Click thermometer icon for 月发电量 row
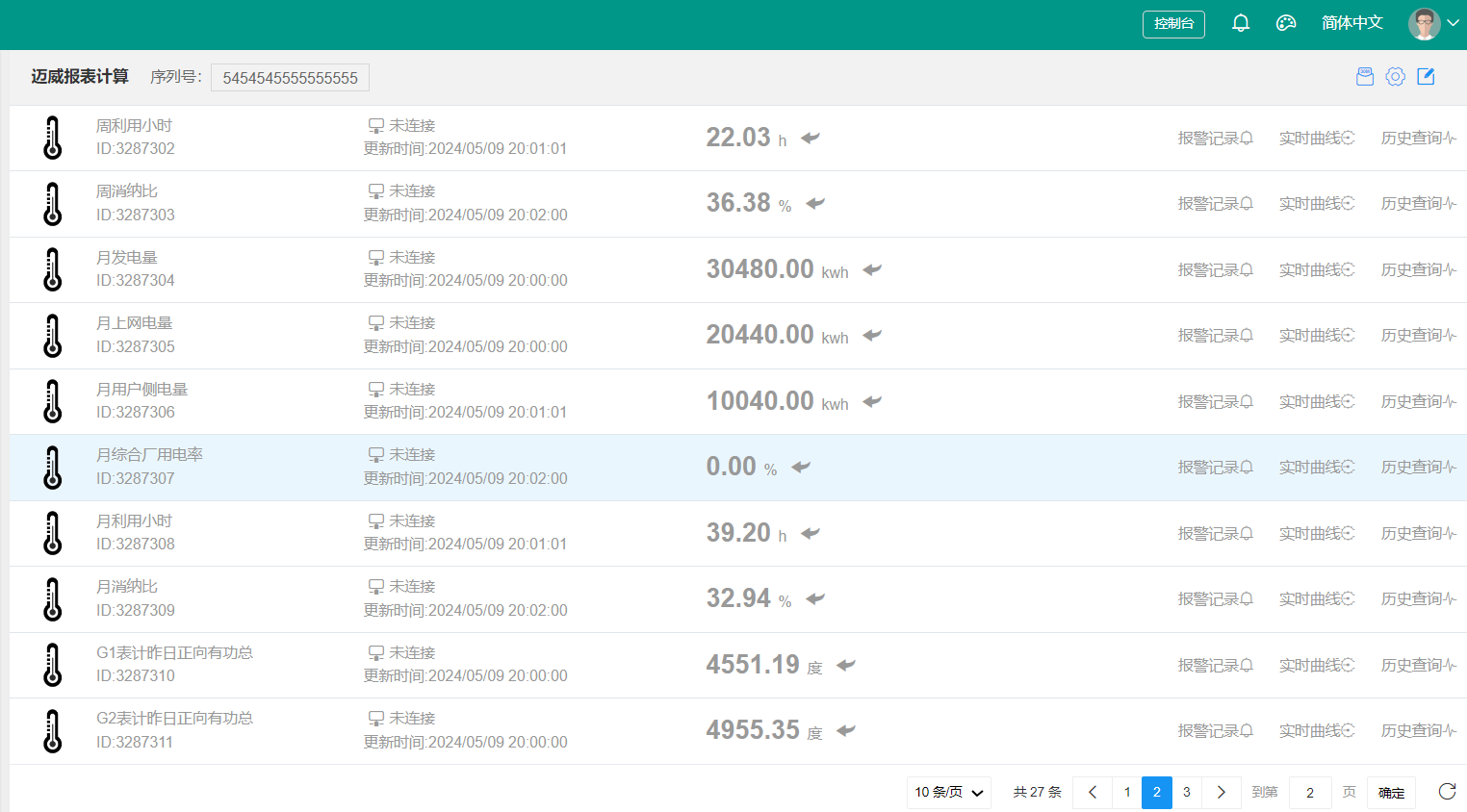1467x812 pixels. (53, 269)
